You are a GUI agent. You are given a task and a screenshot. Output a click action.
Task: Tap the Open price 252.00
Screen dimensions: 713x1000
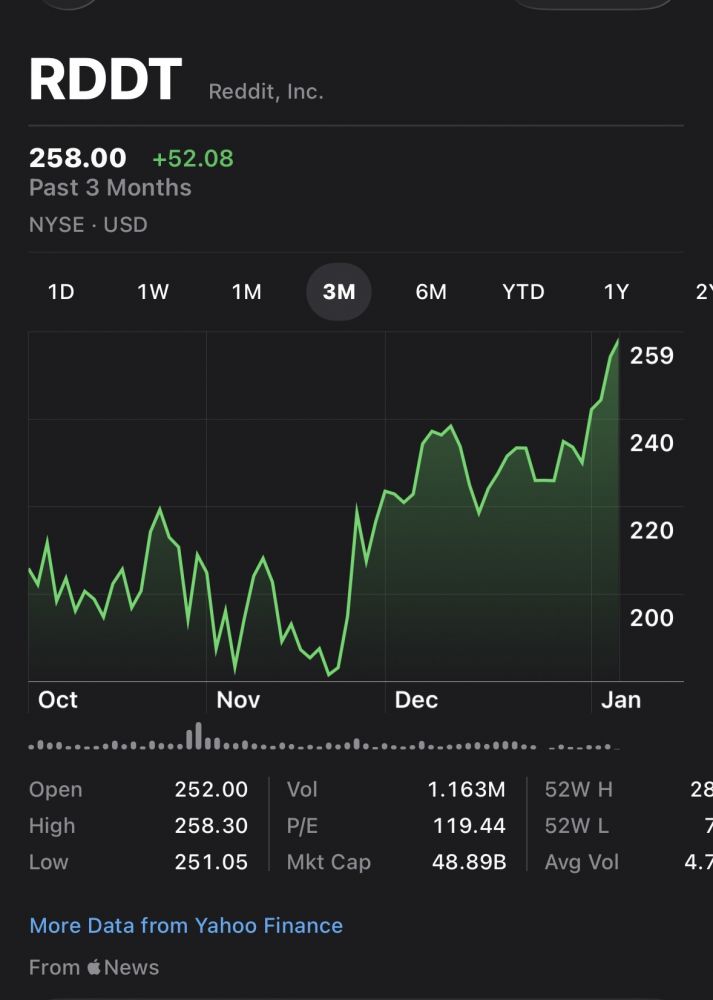click(x=211, y=790)
